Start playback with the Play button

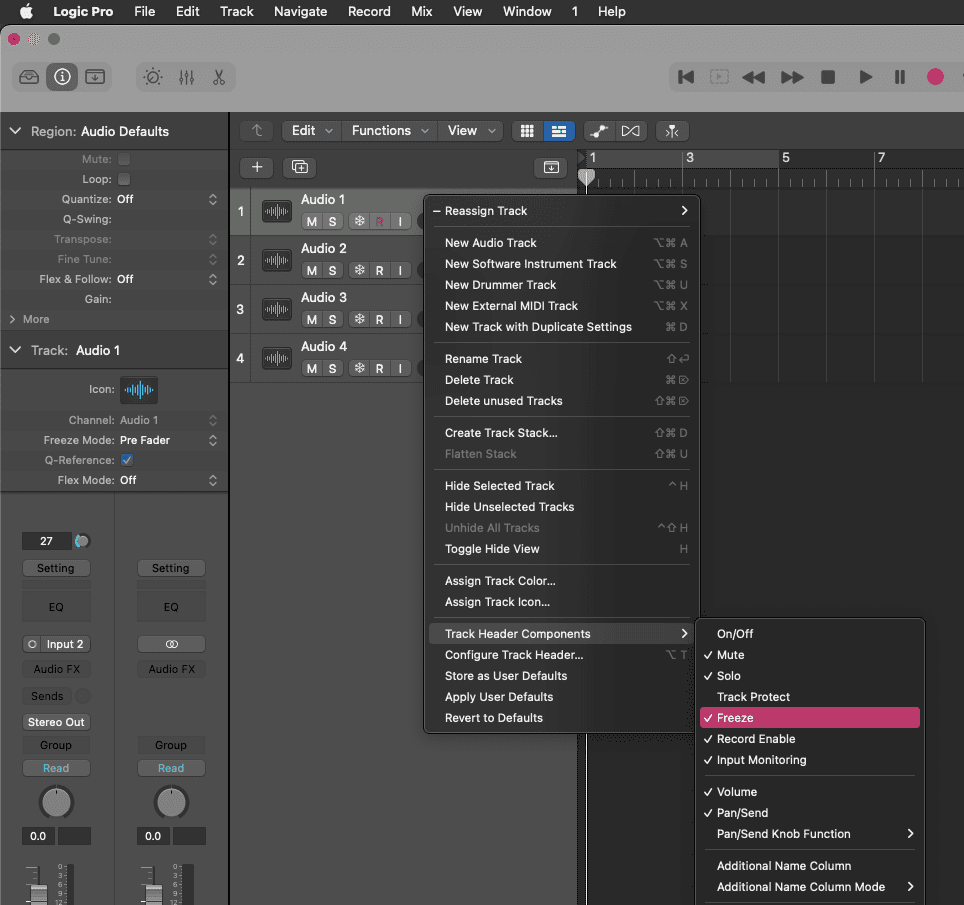coord(866,77)
